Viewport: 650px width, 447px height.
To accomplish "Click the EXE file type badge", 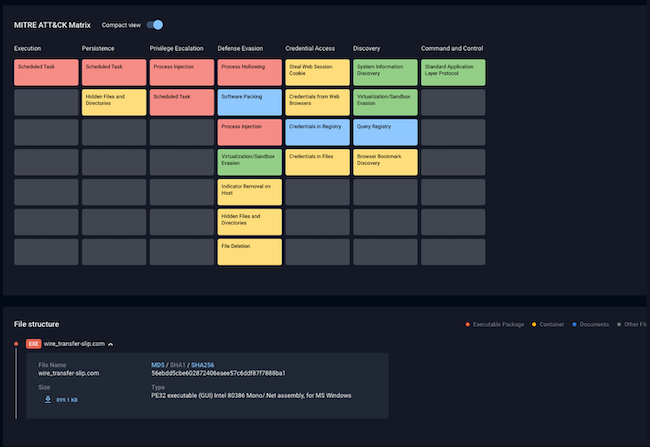I will [34, 344].
